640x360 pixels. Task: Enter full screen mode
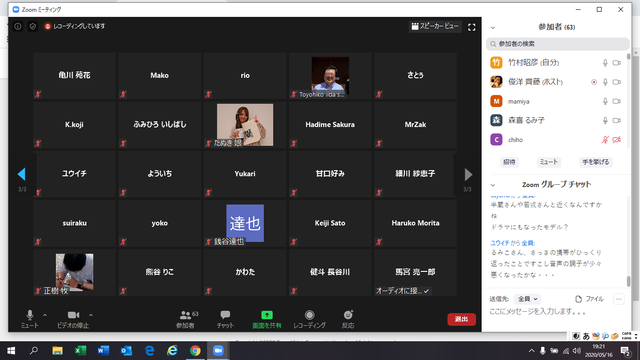pyautogui.click(x=471, y=27)
